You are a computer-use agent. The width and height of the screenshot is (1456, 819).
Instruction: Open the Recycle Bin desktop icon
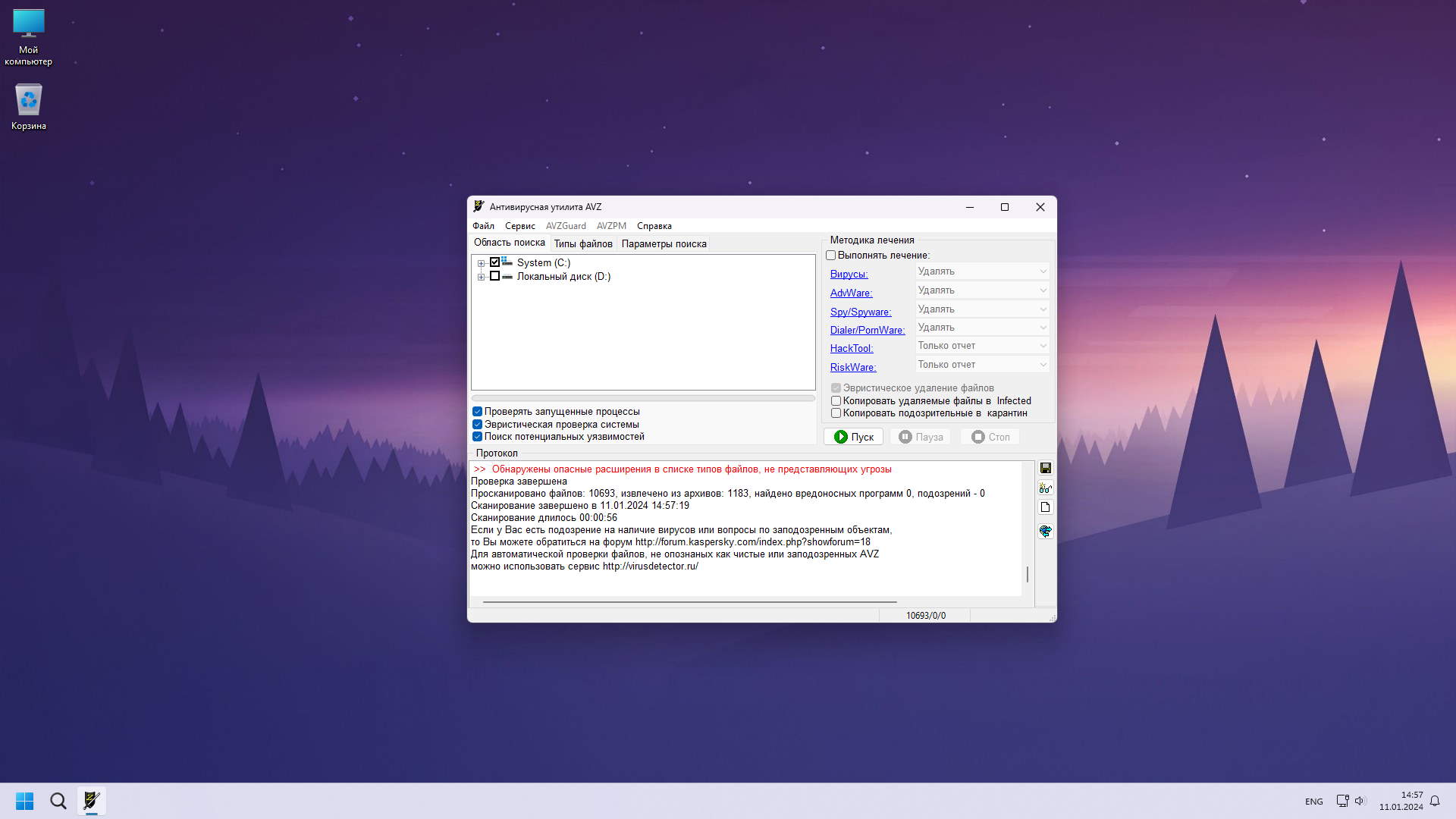click(29, 106)
